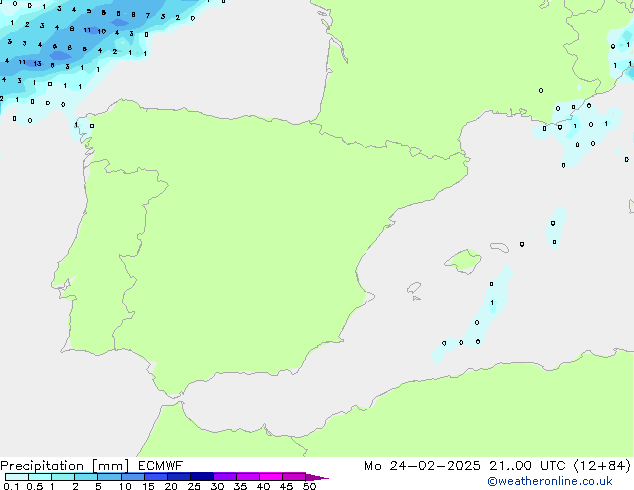Click the 30–35 mm legend swatch
Viewport: 634px width, 490px height.
[x=225, y=477]
